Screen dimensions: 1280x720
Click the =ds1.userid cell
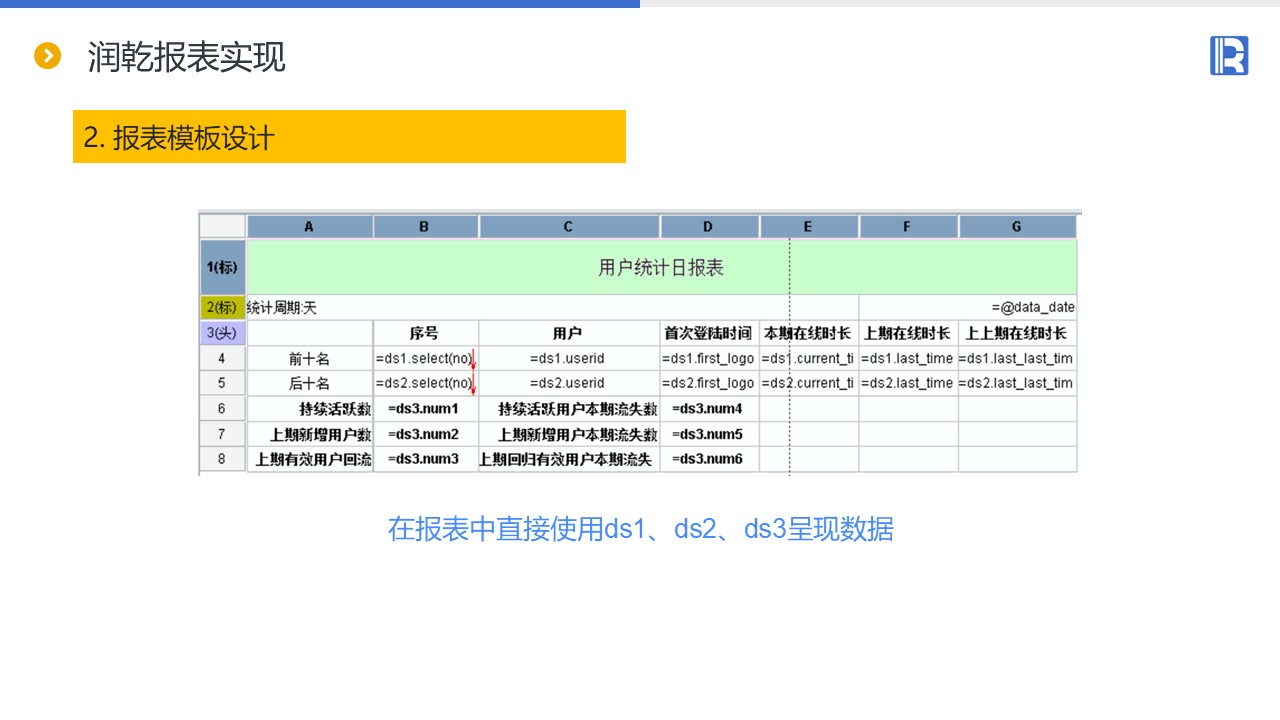click(x=569, y=358)
